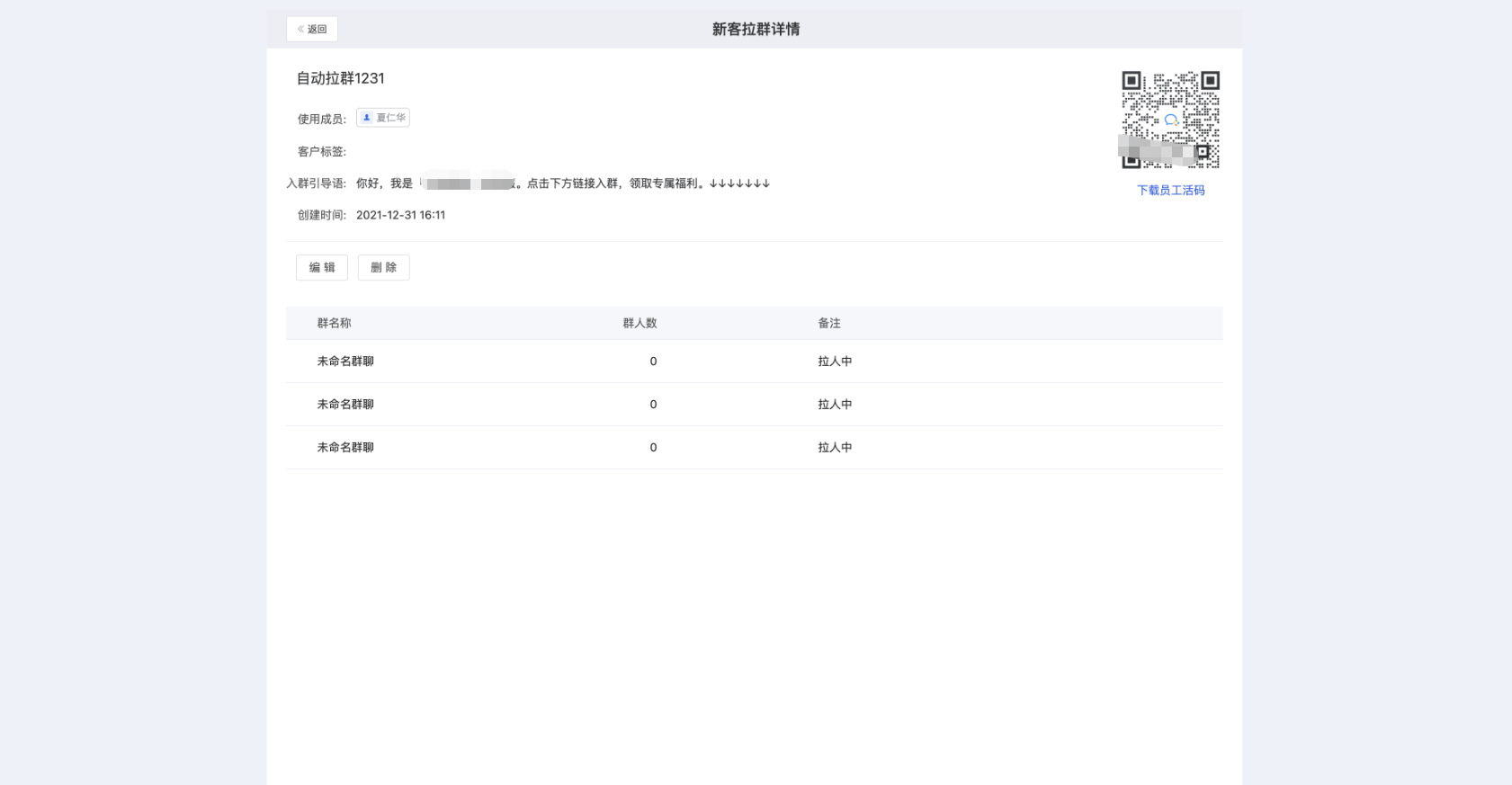1512x785 pixels.
Task: Click the heading 自动拉群1231
Action: tap(341, 78)
